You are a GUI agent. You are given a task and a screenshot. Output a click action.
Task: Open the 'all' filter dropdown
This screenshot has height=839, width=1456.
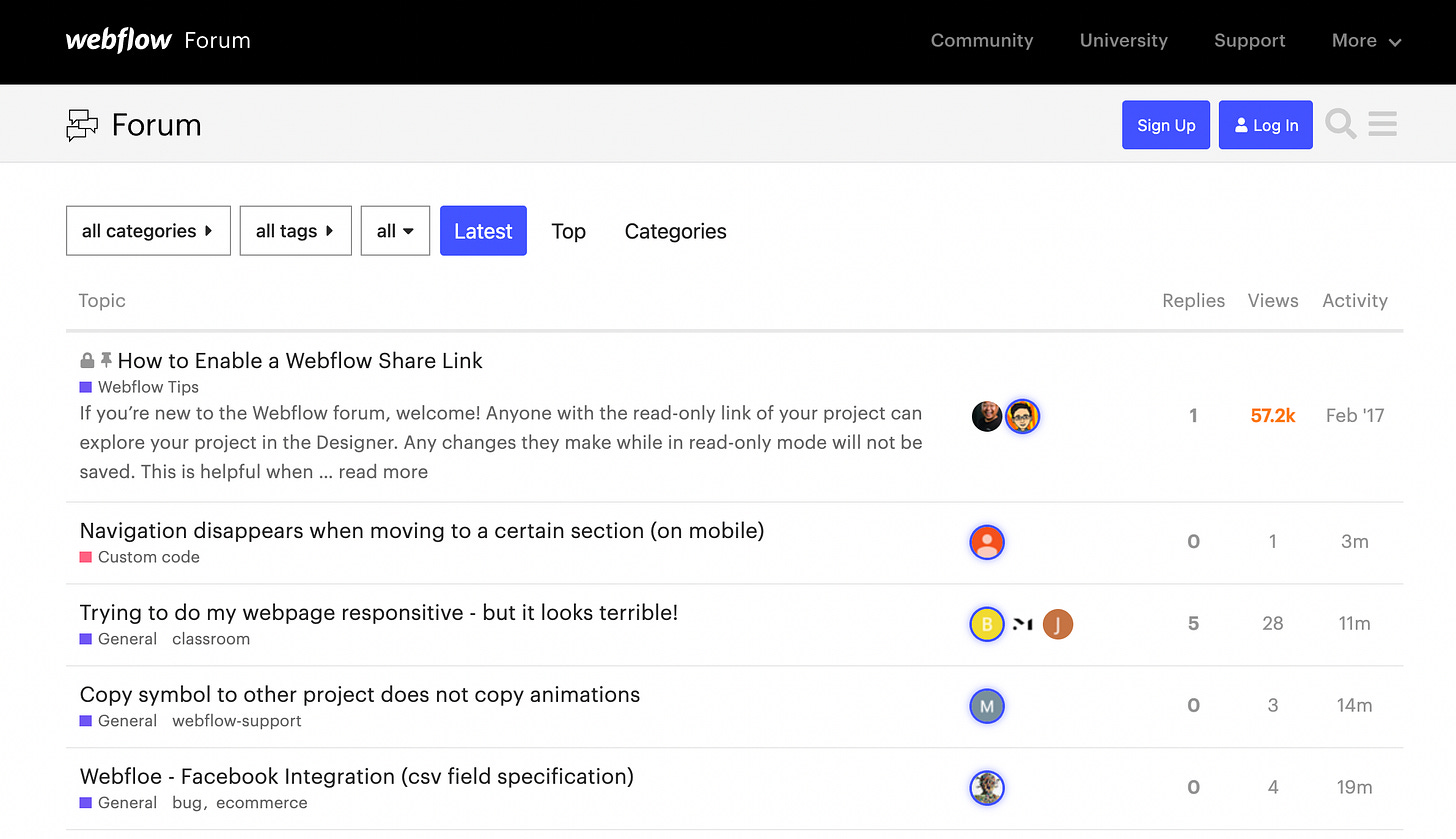395,231
